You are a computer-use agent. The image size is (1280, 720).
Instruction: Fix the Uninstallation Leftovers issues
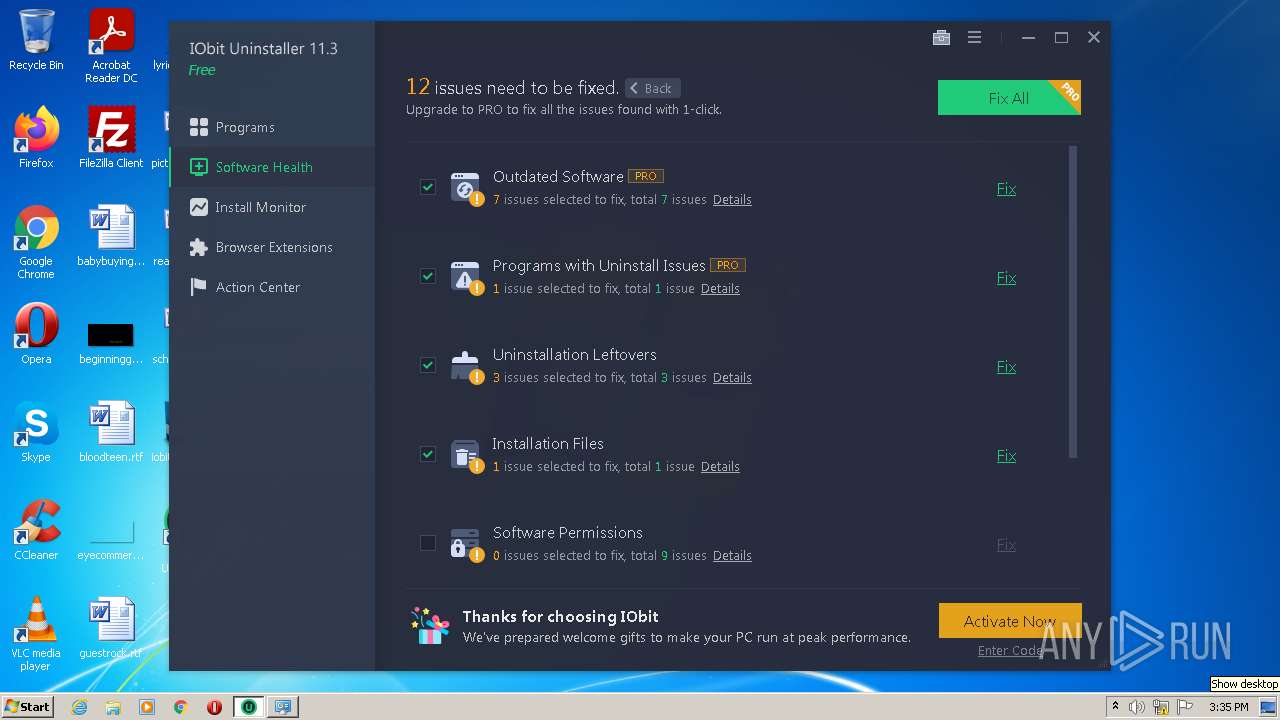click(1006, 366)
